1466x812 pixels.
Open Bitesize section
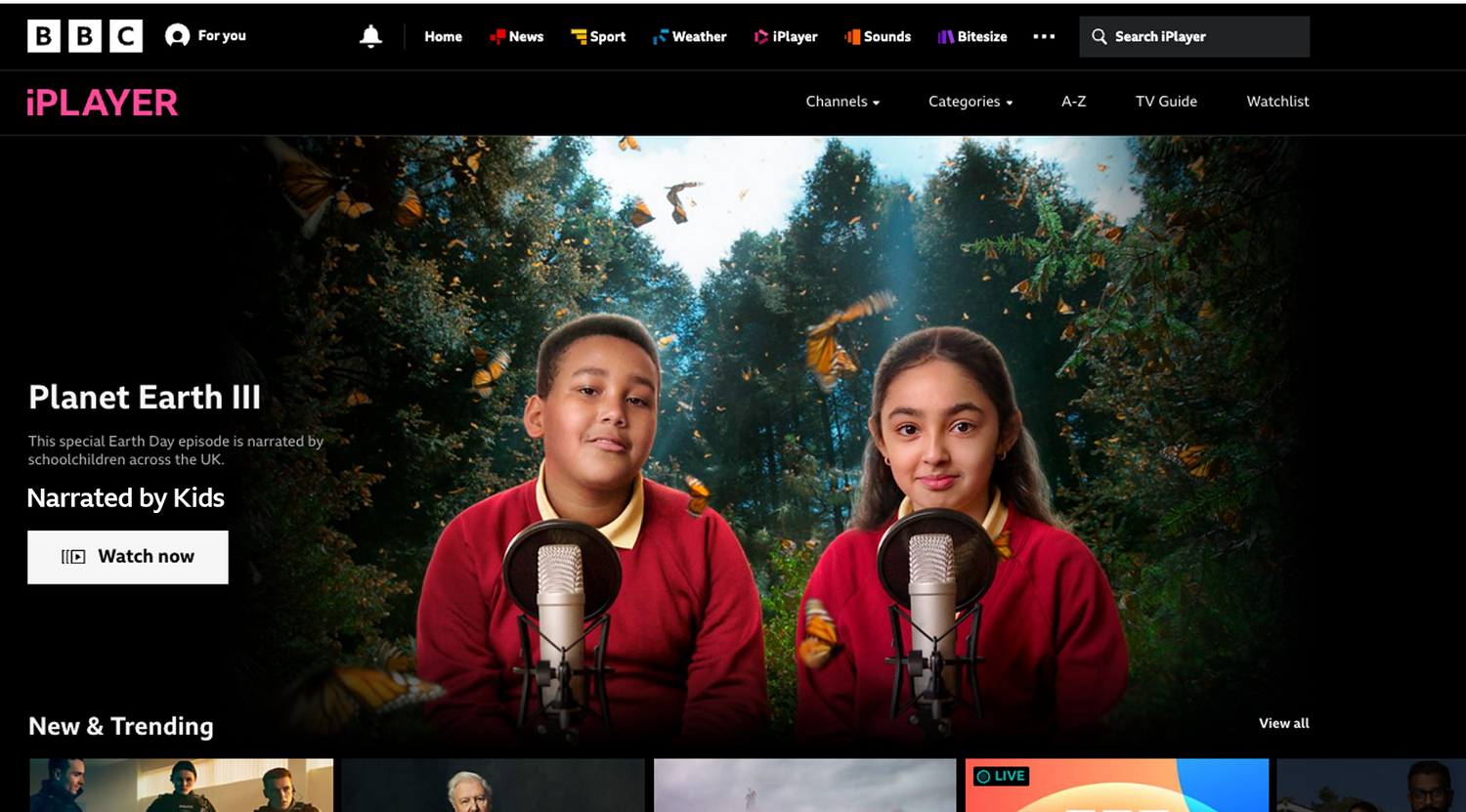[x=982, y=36]
